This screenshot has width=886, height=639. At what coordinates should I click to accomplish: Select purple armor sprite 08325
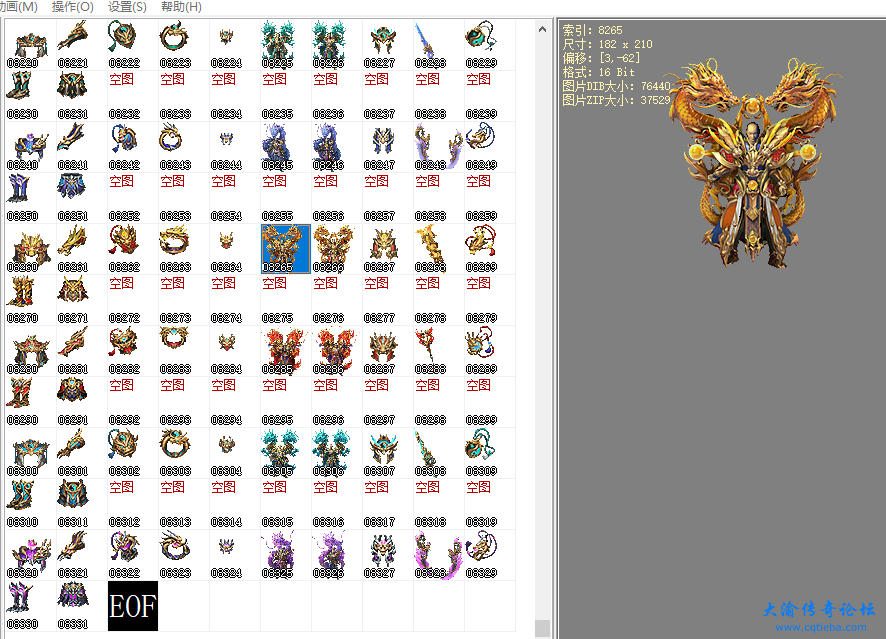pos(285,555)
